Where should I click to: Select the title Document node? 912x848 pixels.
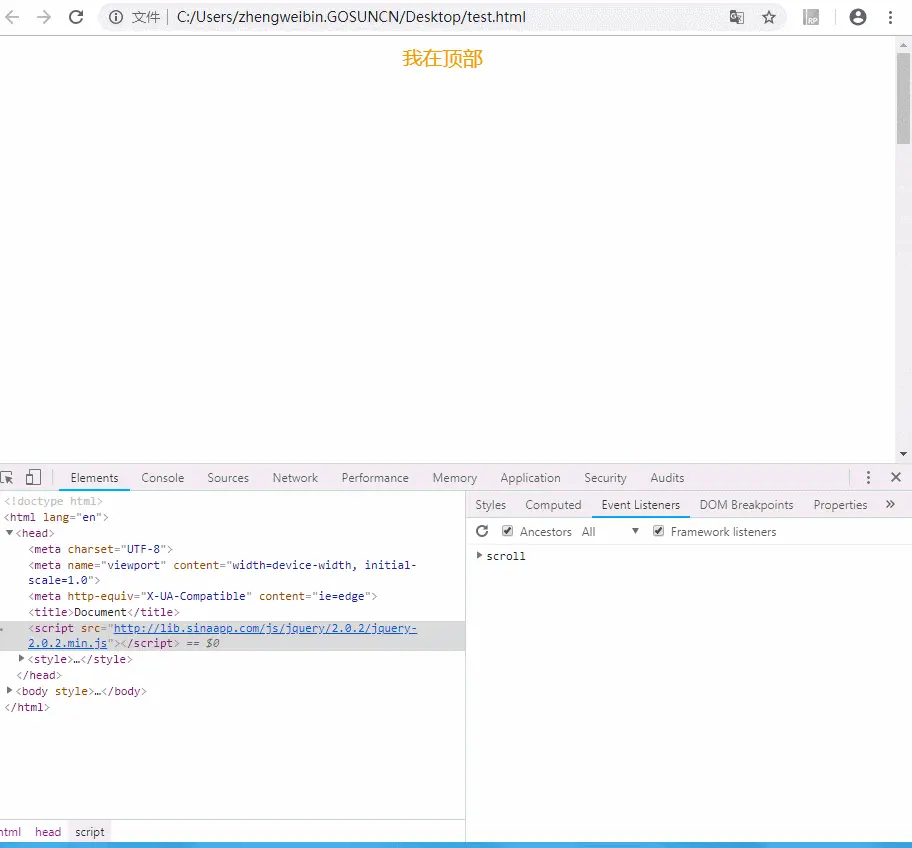click(104, 612)
